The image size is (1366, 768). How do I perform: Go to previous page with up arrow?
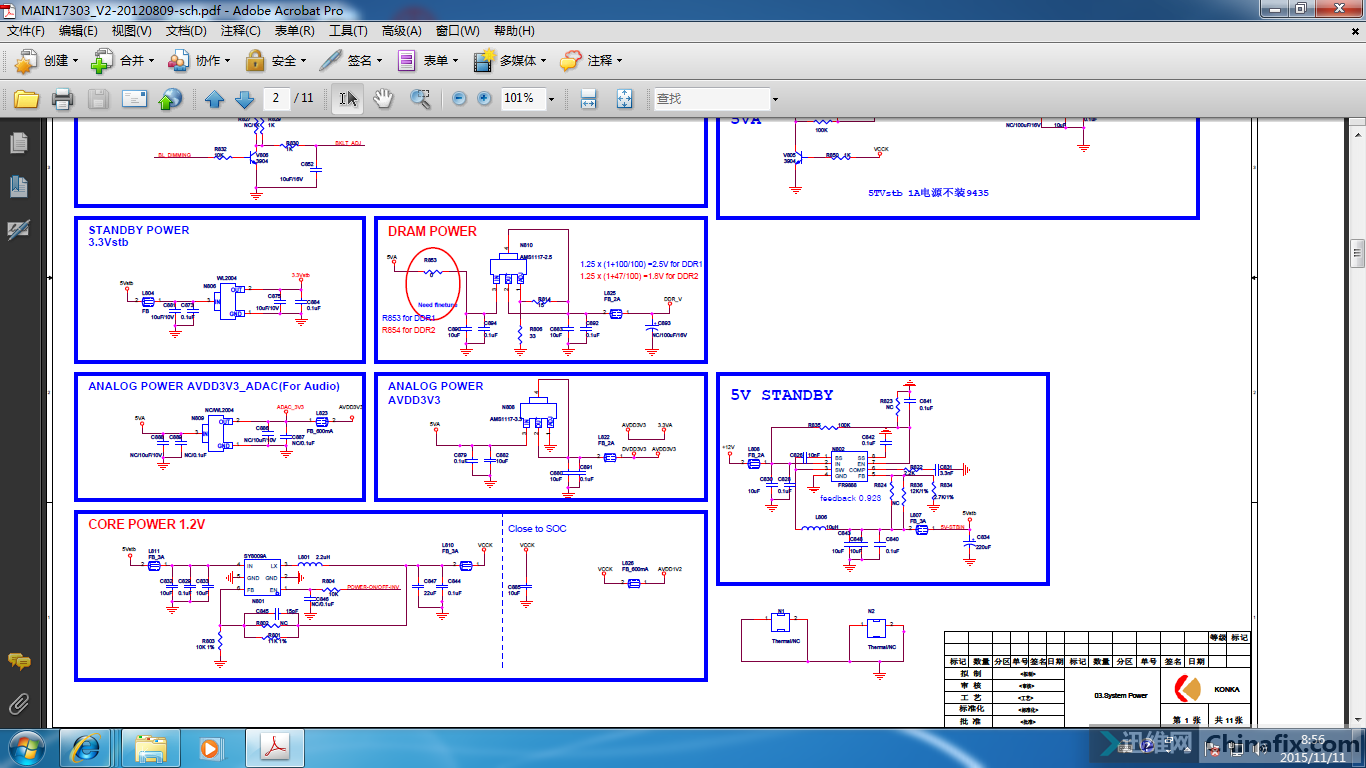tap(214, 99)
